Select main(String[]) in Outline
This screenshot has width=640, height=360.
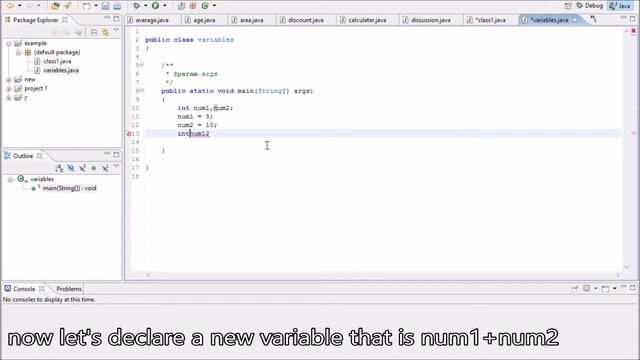tap(69, 188)
